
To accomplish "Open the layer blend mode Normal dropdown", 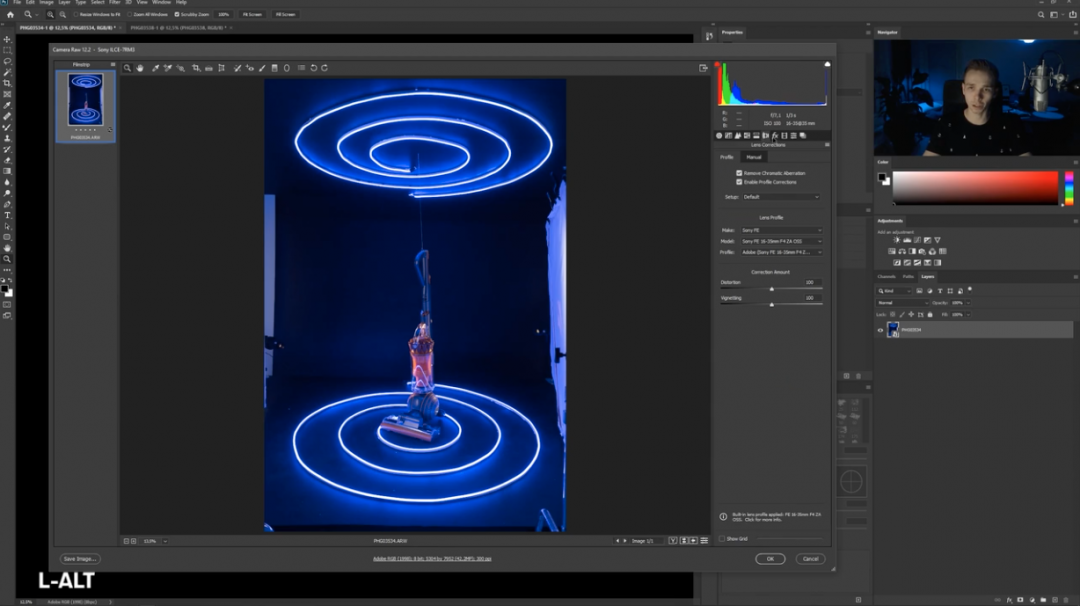I will pyautogui.click(x=902, y=303).
